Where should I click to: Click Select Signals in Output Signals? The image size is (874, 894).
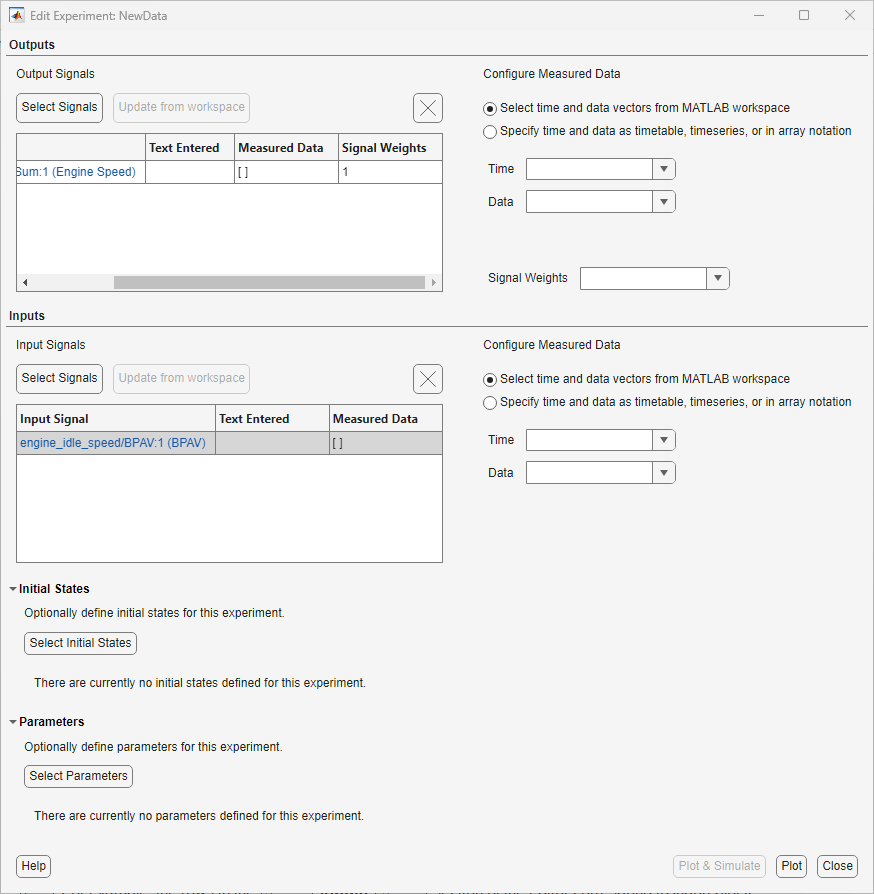click(x=59, y=107)
